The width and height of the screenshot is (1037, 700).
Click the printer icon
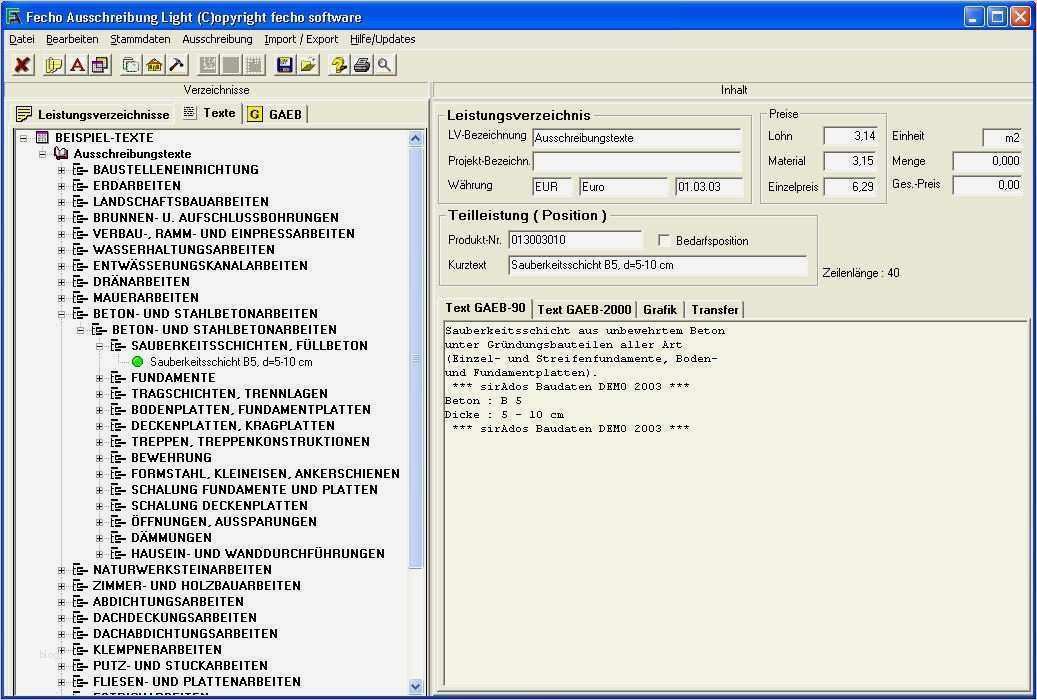pos(362,65)
